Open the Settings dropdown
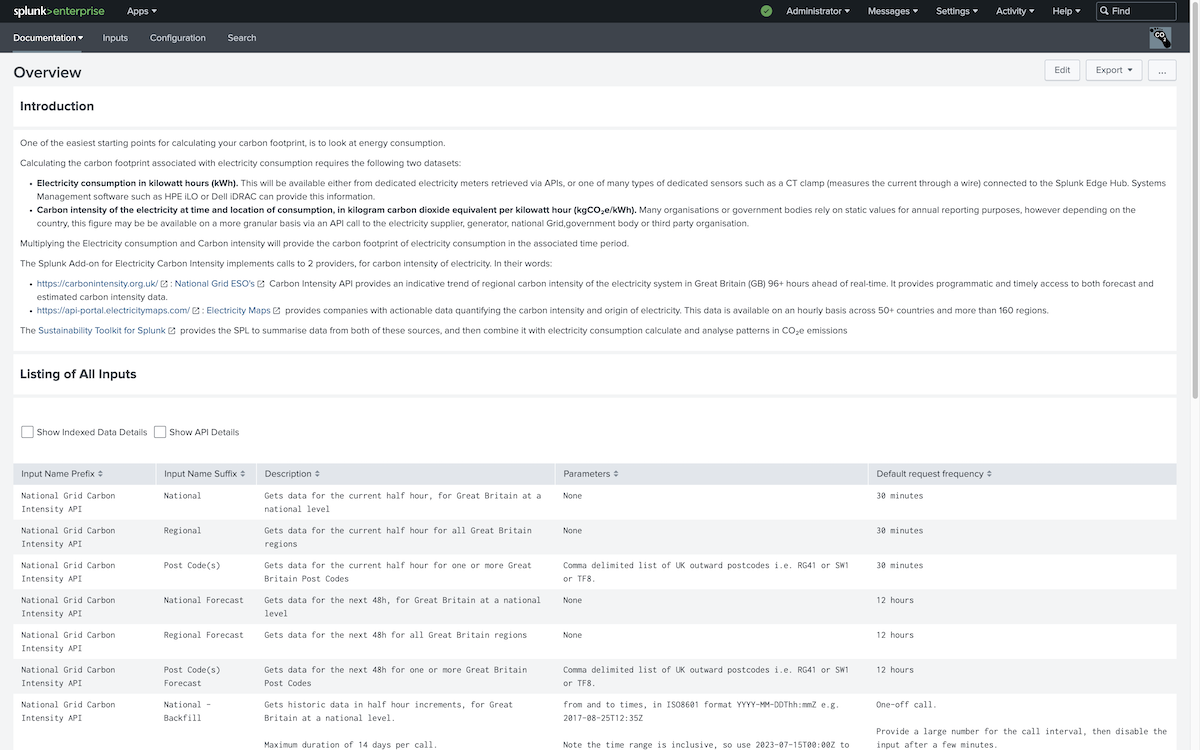This screenshot has height=750, width=1200. [x=957, y=11]
